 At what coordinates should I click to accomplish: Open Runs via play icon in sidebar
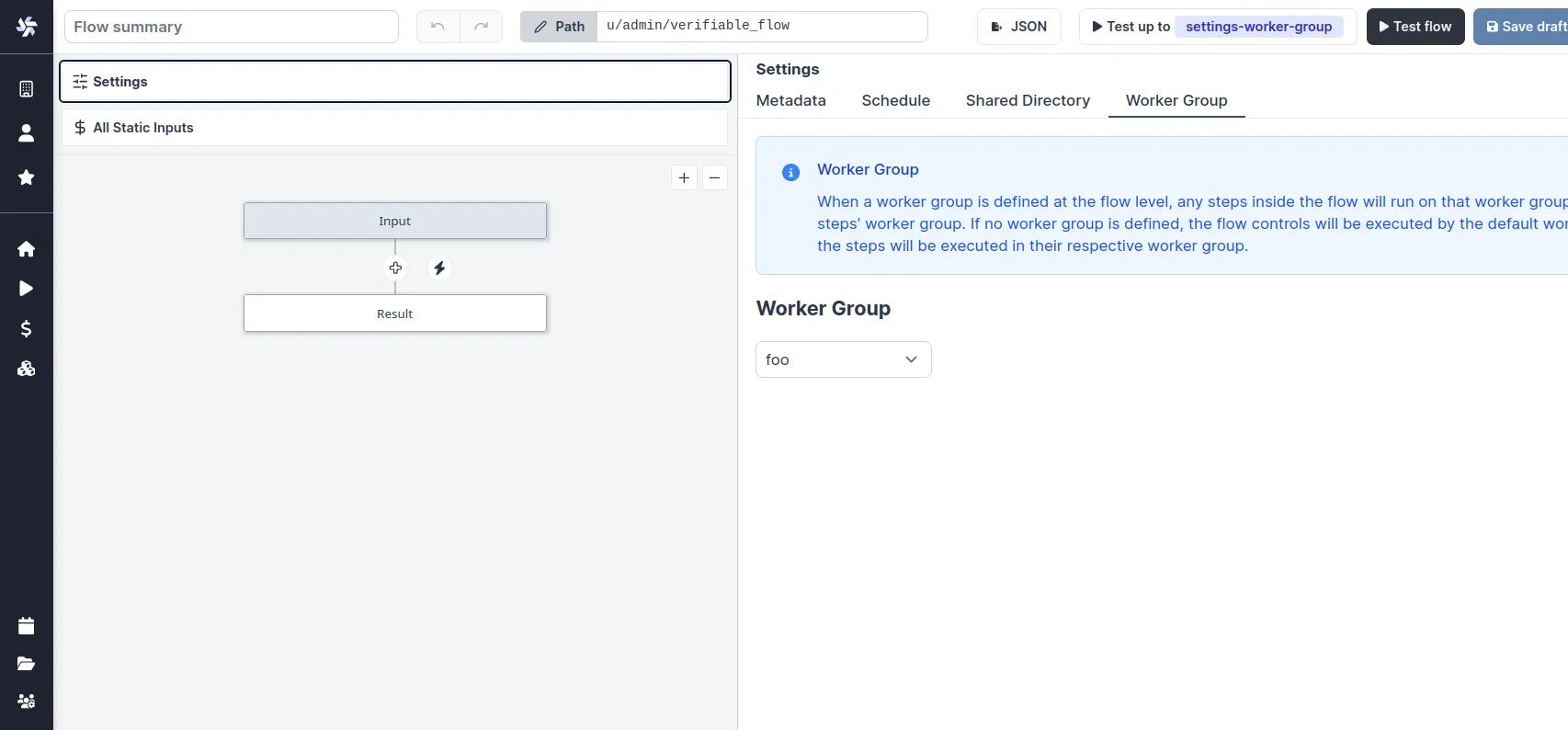pos(27,289)
